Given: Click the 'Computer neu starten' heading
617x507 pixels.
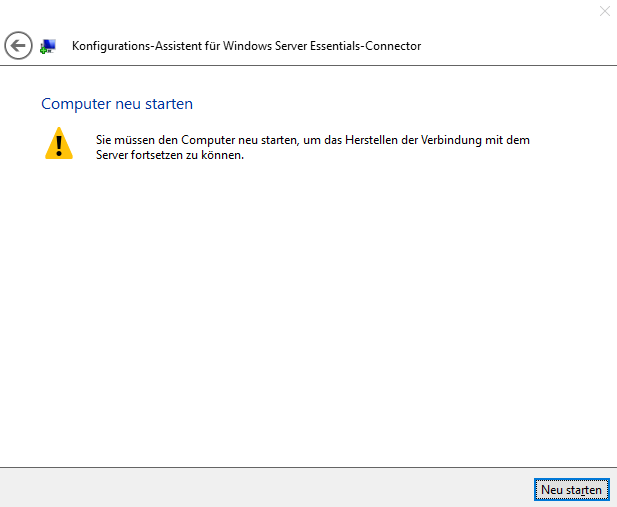Looking at the screenshot, I should pos(117,104).
